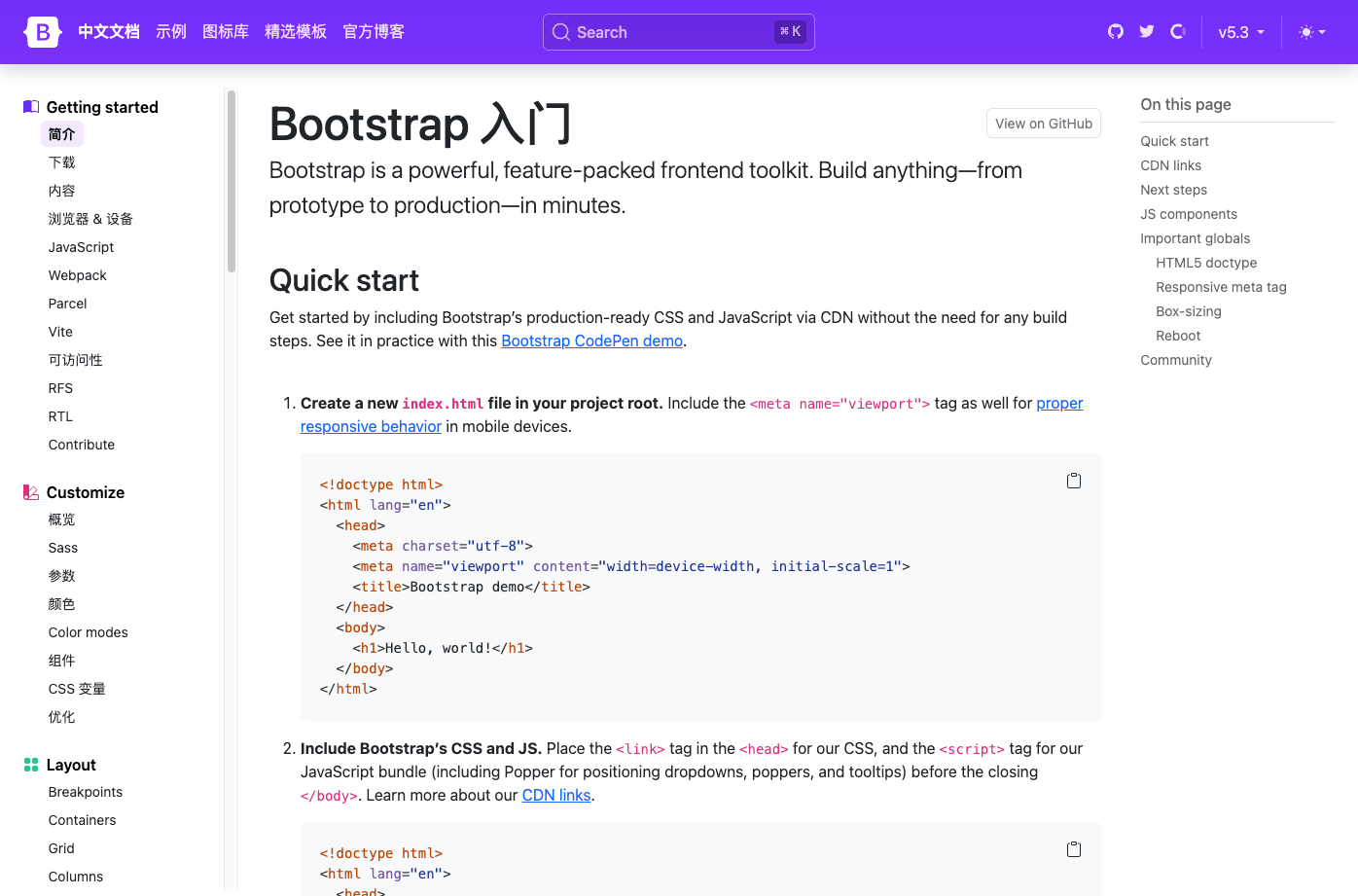Open the Open Collective icon link
This screenshot has height=896, width=1358.
pos(1178,32)
